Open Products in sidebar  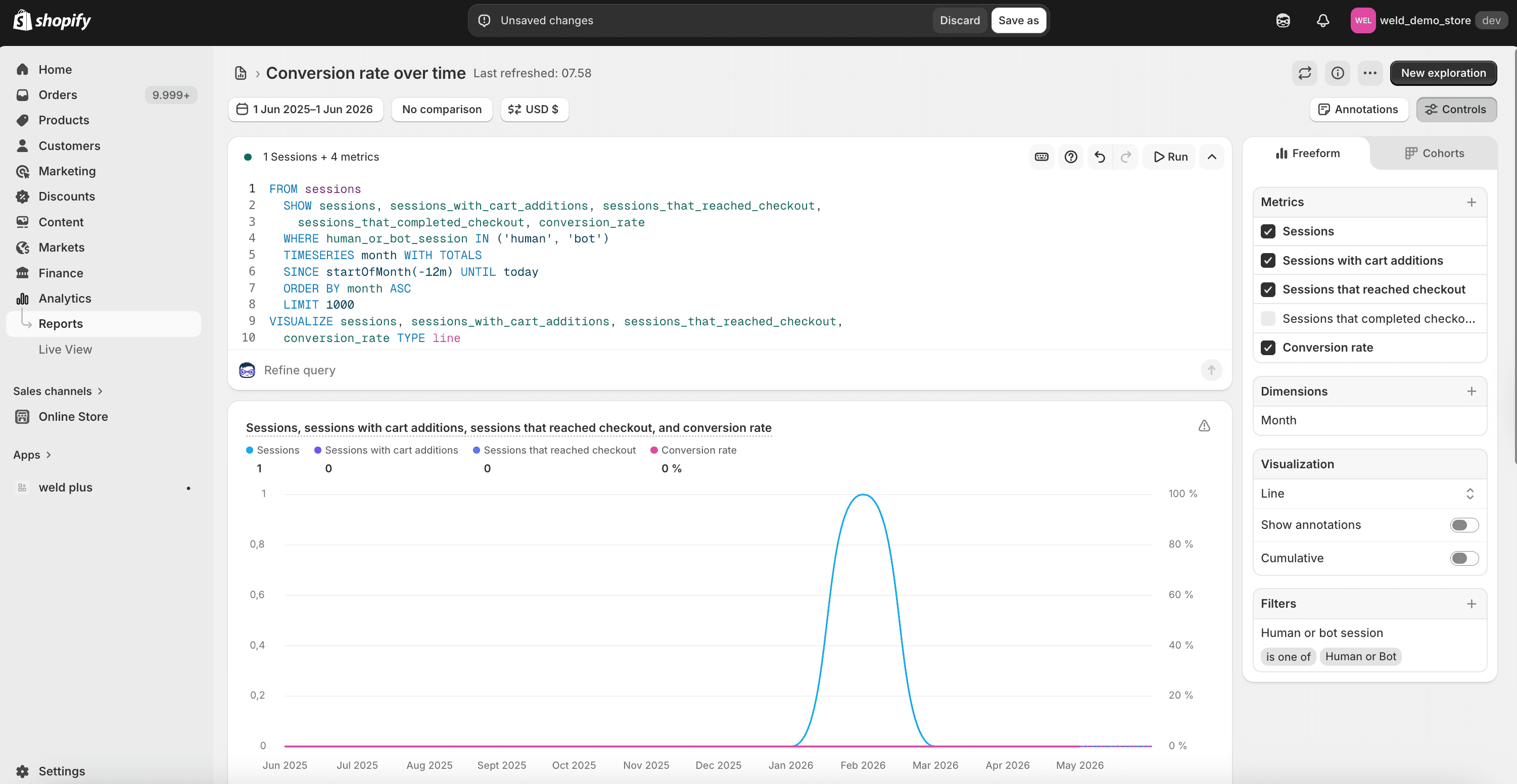(x=104, y=120)
